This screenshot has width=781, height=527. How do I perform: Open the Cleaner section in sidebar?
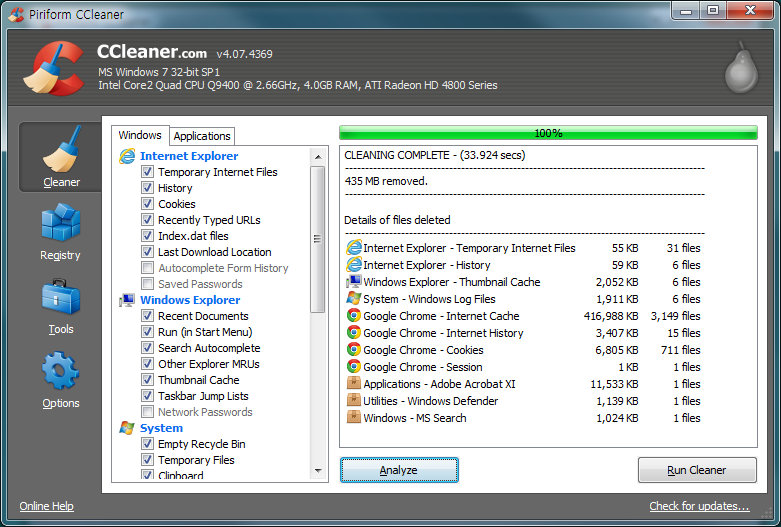click(x=61, y=157)
